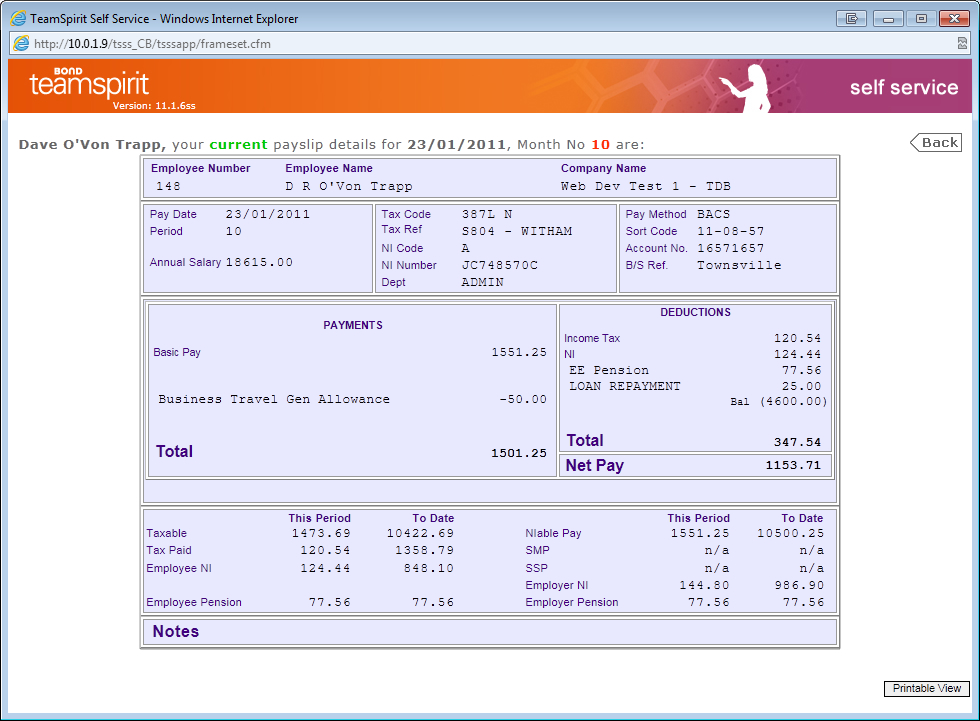This screenshot has height=721, width=980.
Task: Click the self service banner text
Action: coord(903,88)
